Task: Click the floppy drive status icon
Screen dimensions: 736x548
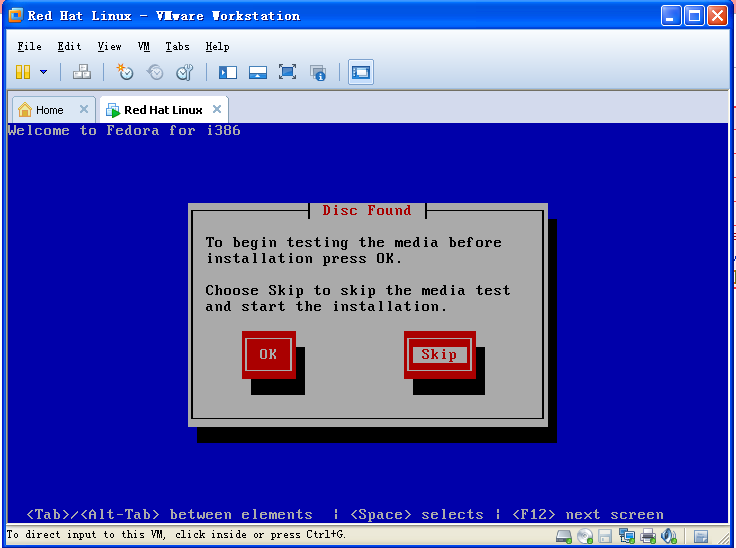Action: (605, 536)
